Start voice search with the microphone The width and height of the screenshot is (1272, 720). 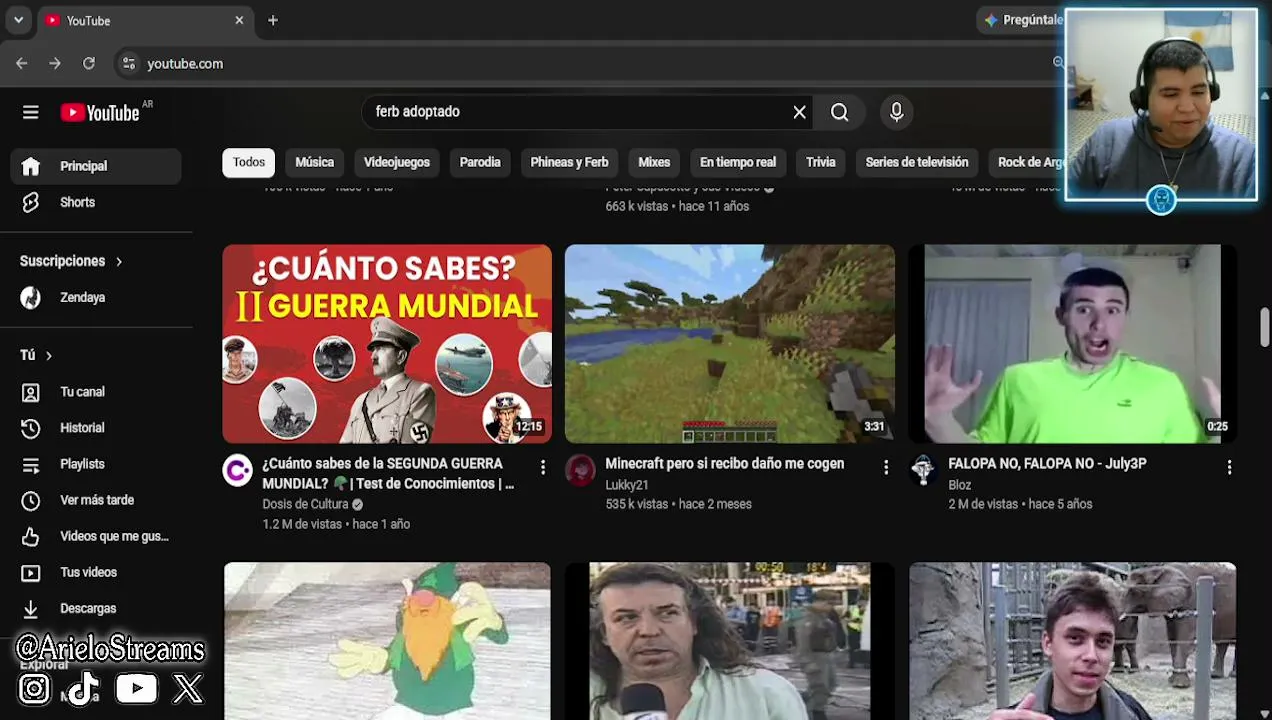pyautogui.click(x=897, y=112)
